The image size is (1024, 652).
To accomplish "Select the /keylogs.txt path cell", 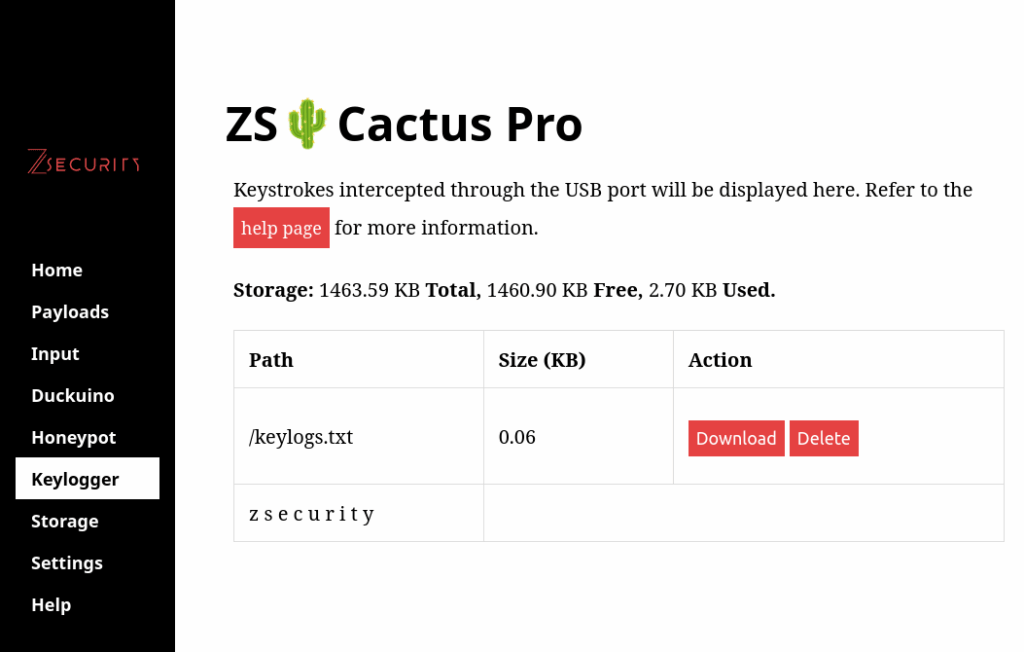I will point(301,437).
